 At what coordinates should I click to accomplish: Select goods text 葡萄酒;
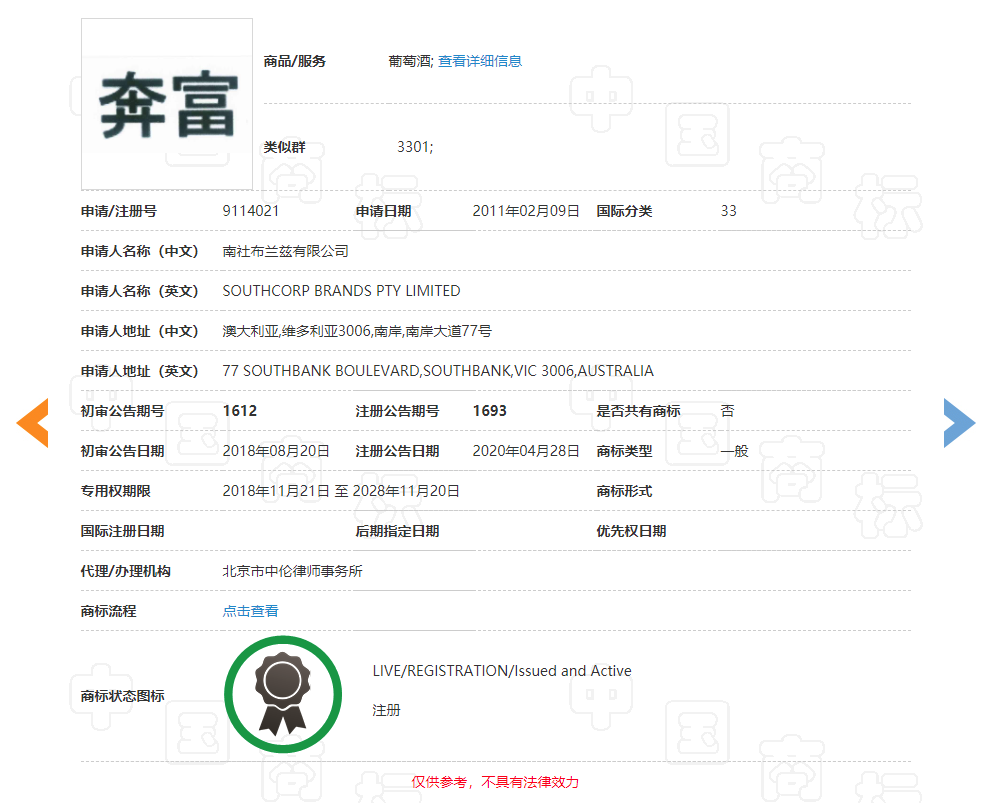[411, 61]
